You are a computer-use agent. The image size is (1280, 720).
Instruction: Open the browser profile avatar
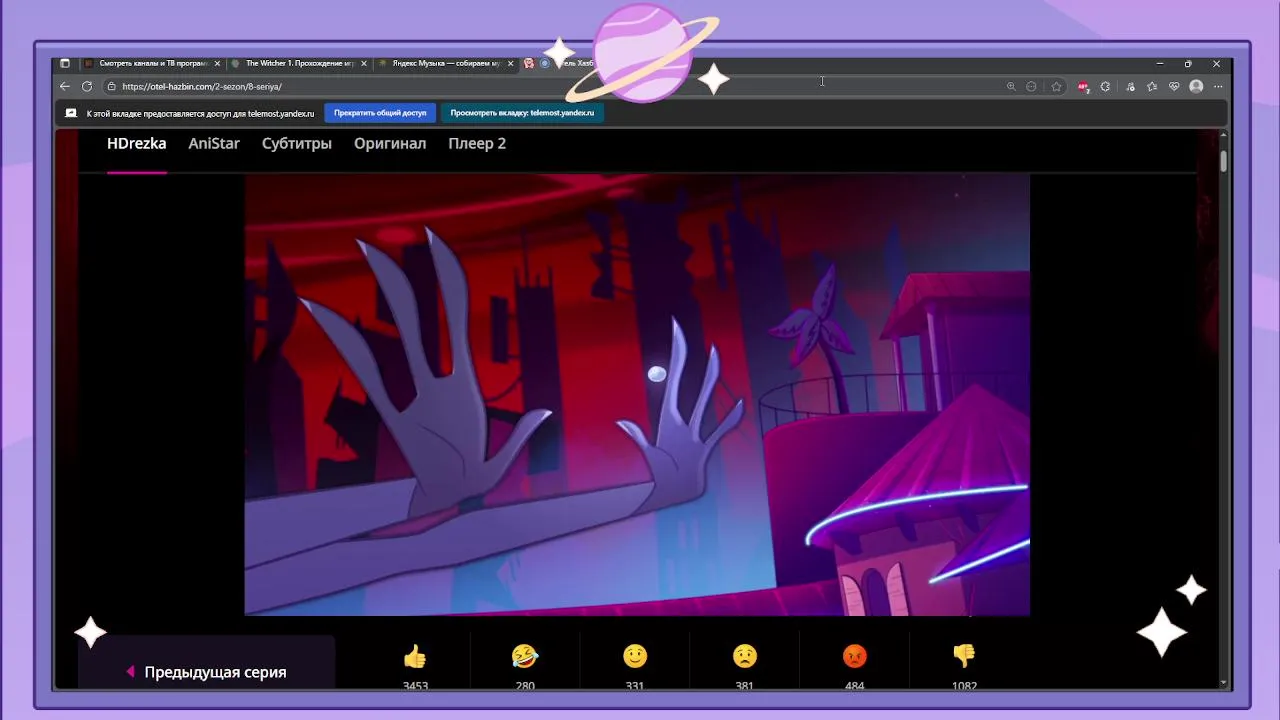pyautogui.click(x=1196, y=87)
